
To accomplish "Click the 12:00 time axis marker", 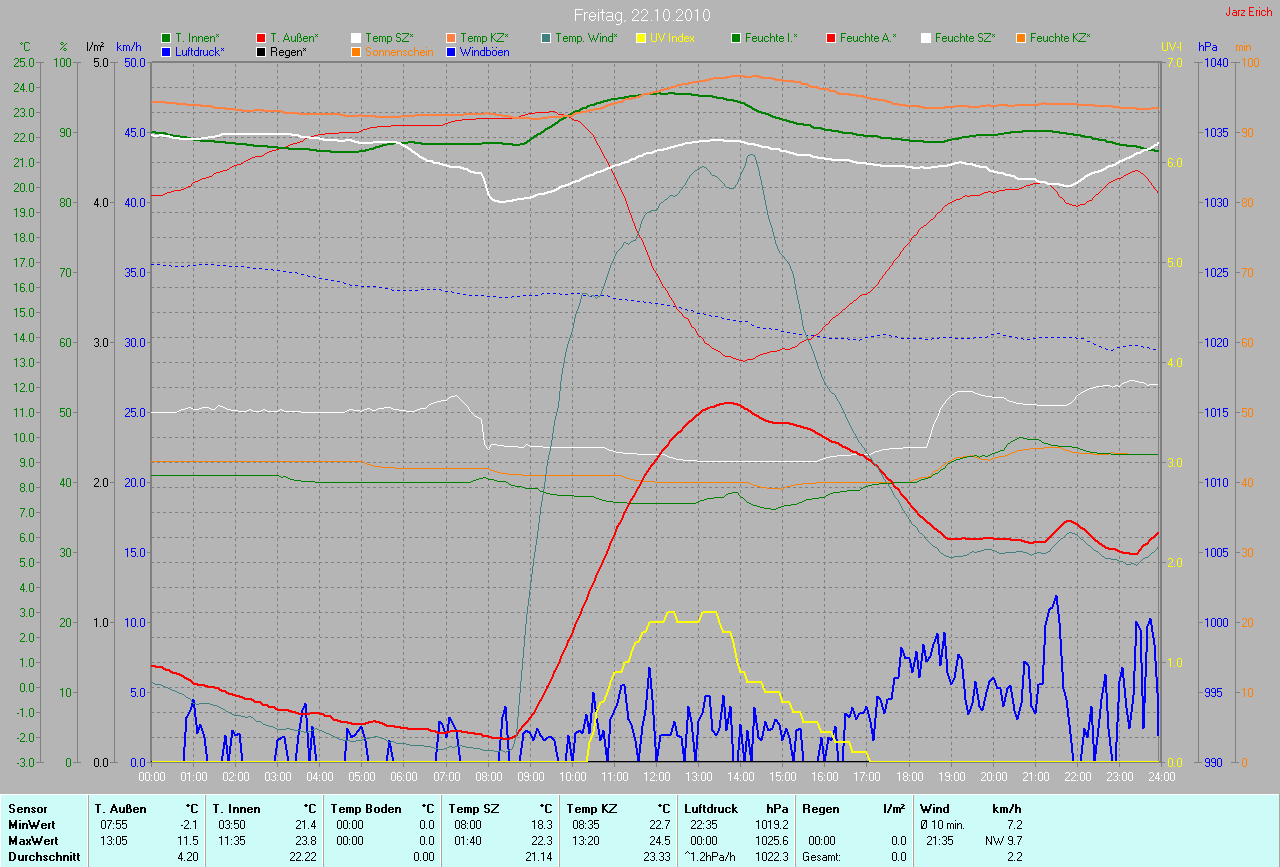I will (x=656, y=776).
